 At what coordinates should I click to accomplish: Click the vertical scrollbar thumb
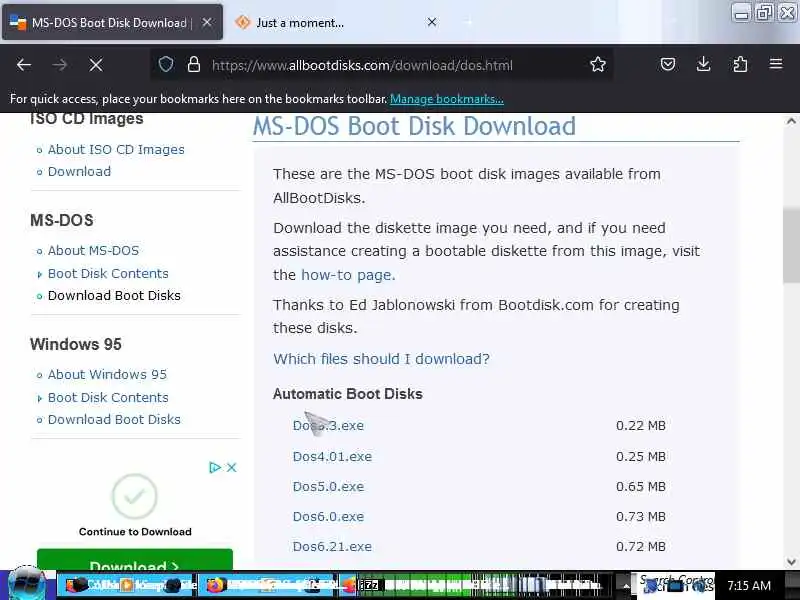791,245
